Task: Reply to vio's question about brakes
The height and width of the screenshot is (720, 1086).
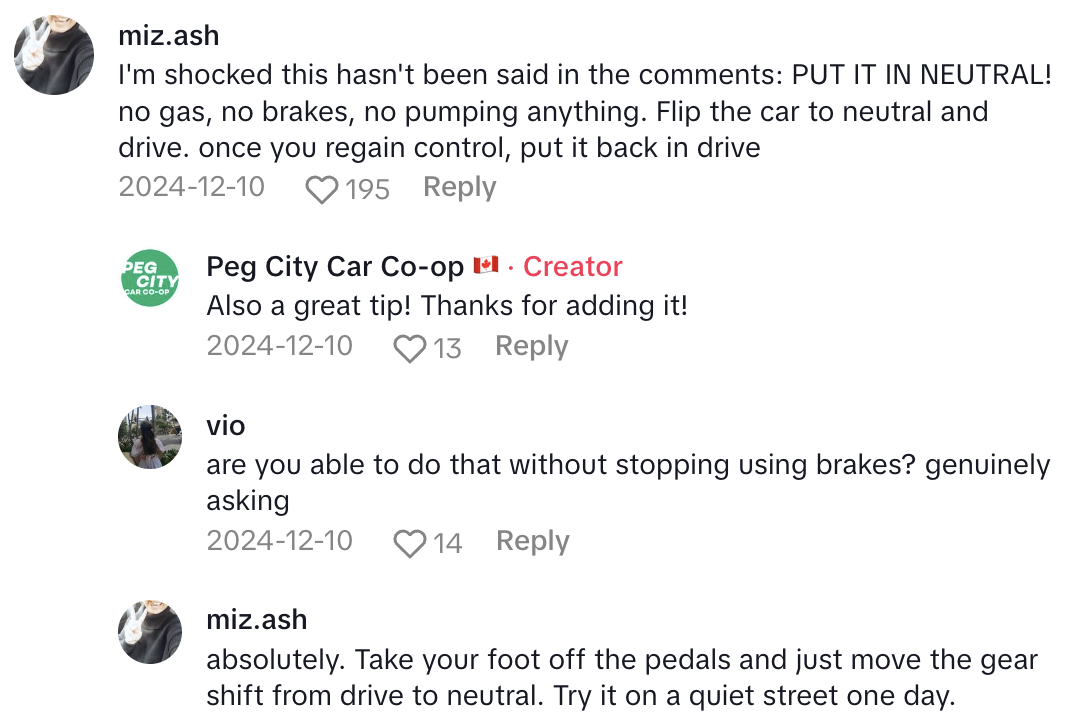Action: [x=532, y=541]
